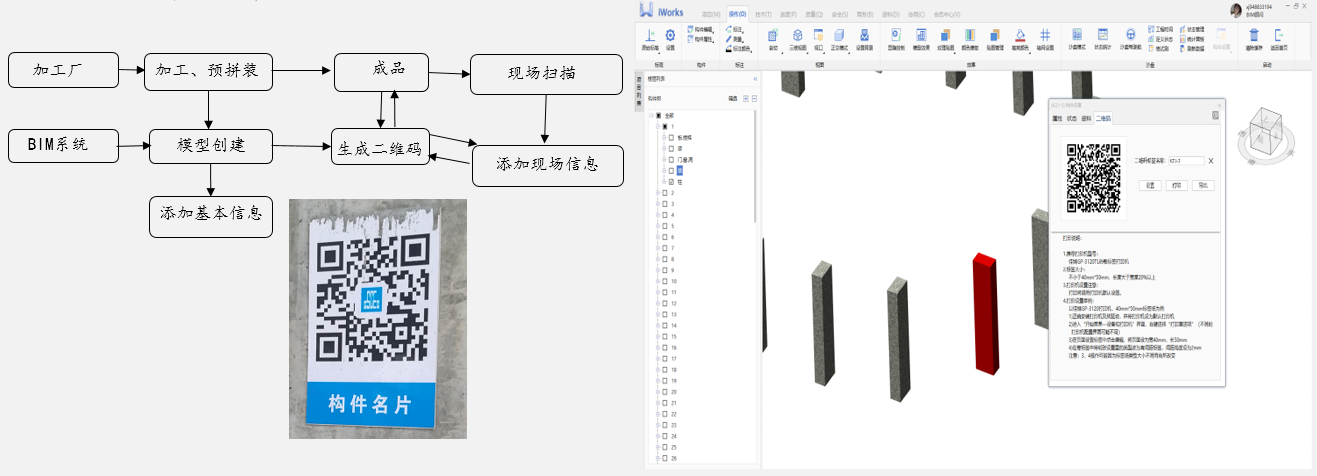
Task: Open the 项目(M) ribbon tab
Action: coord(711,14)
